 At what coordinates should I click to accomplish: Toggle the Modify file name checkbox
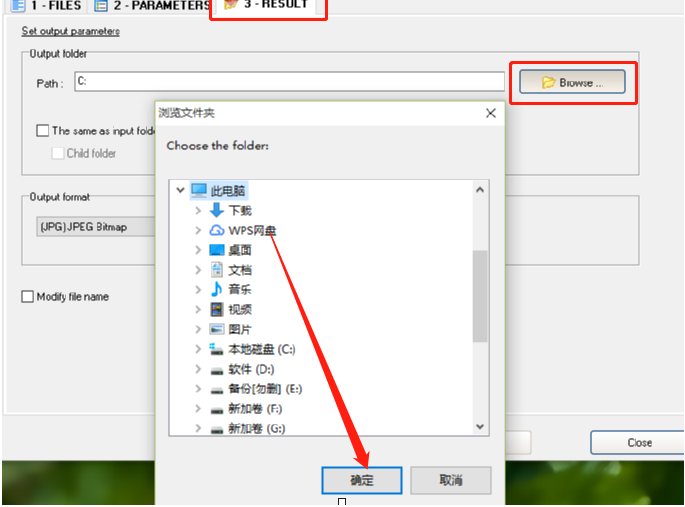[x=28, y=297]
